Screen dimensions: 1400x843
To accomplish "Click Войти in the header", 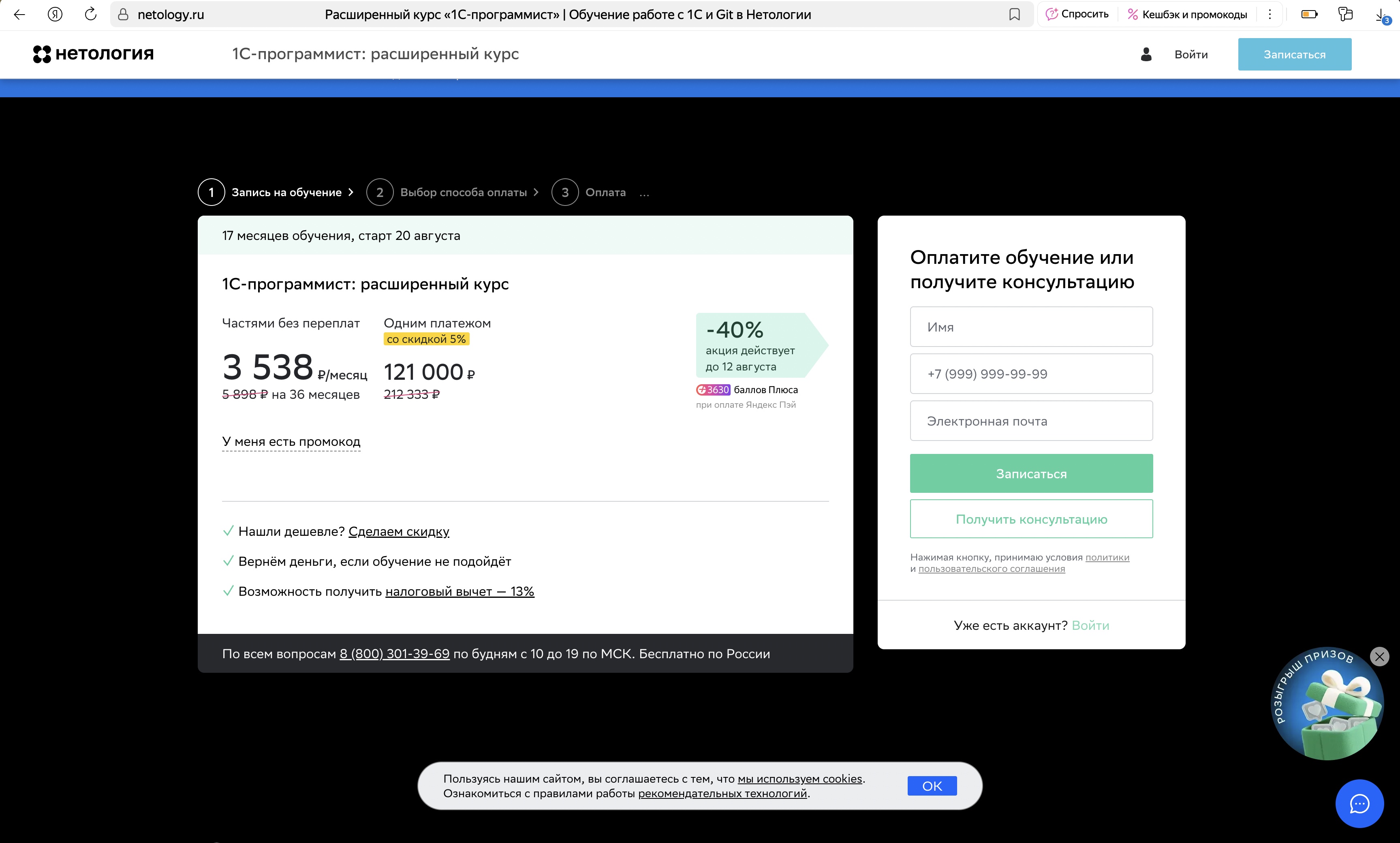I will coord(1191,55).
